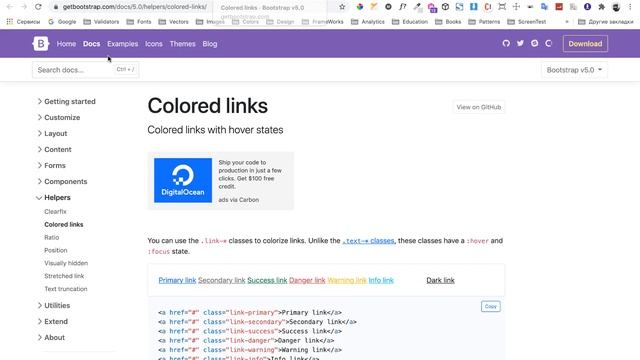Click the Bootstrap logo in the navbar
The image size is (640, 360).
40,43
